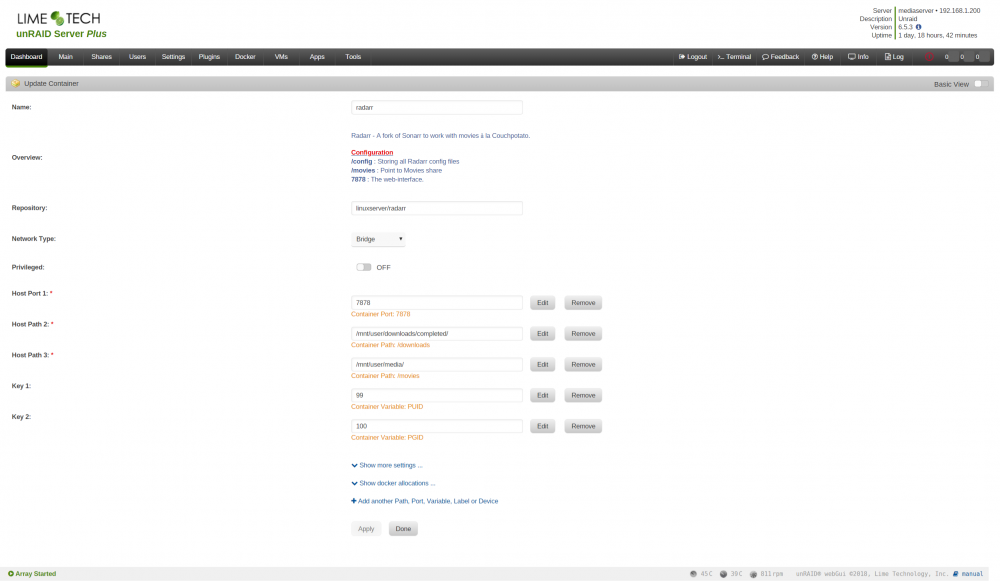Image resolution: width=1000 pixels, height=581 pixels.
Task: Expand Show docker allocations
Action: pyautogui.click(x=393, y=483)
